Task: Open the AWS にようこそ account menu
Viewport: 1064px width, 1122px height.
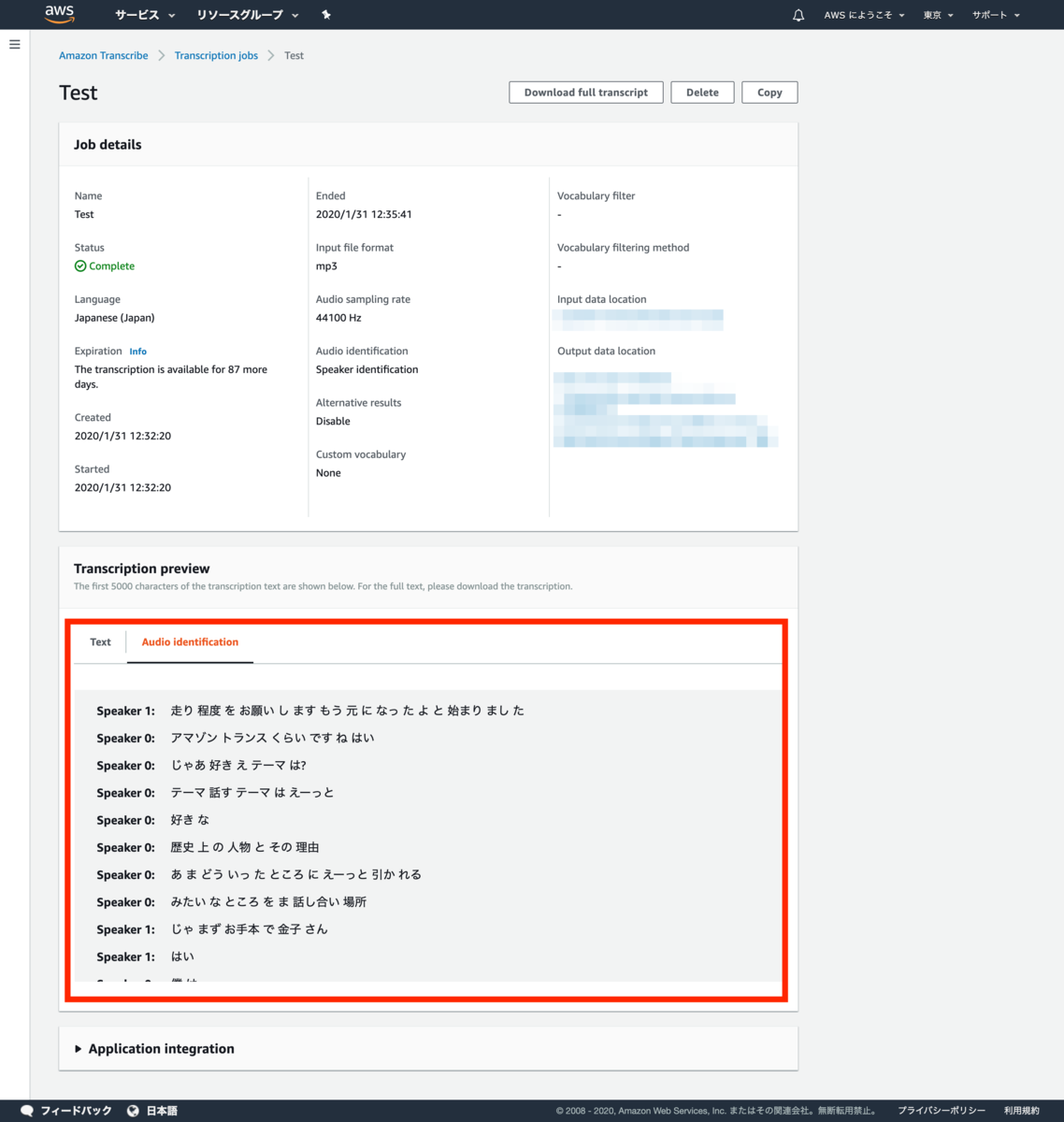Action: coord(864,15)
